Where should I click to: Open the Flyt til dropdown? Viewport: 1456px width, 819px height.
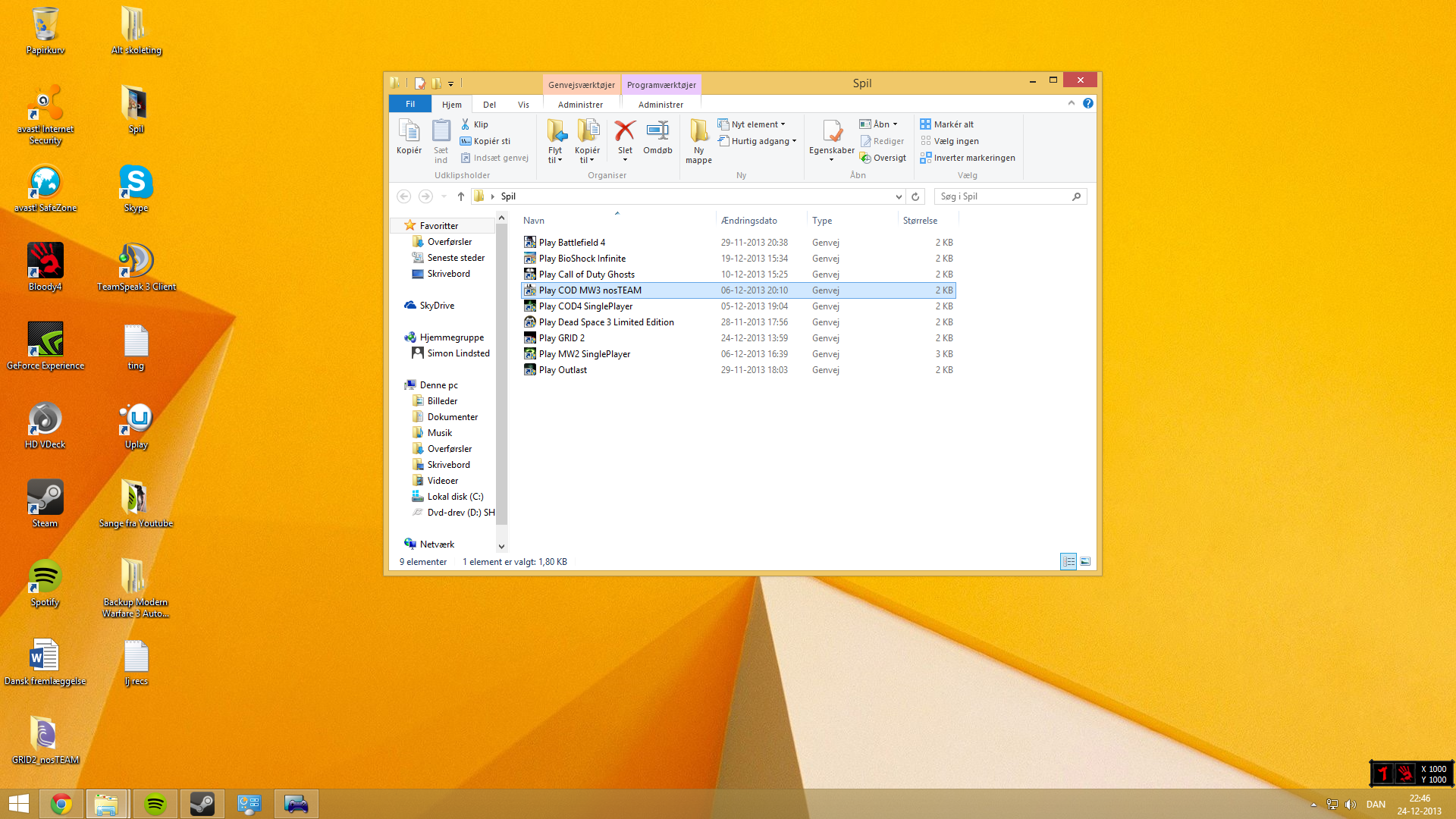[555, 142]
